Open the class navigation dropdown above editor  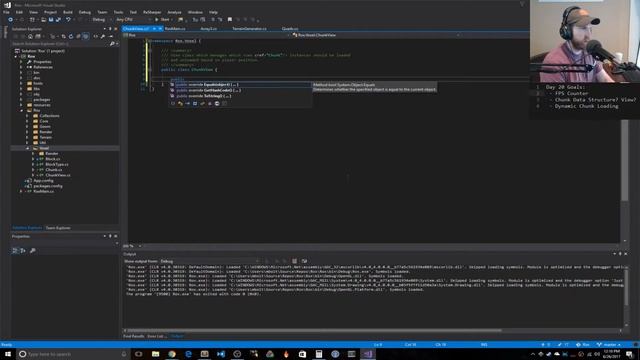[376, 35]
